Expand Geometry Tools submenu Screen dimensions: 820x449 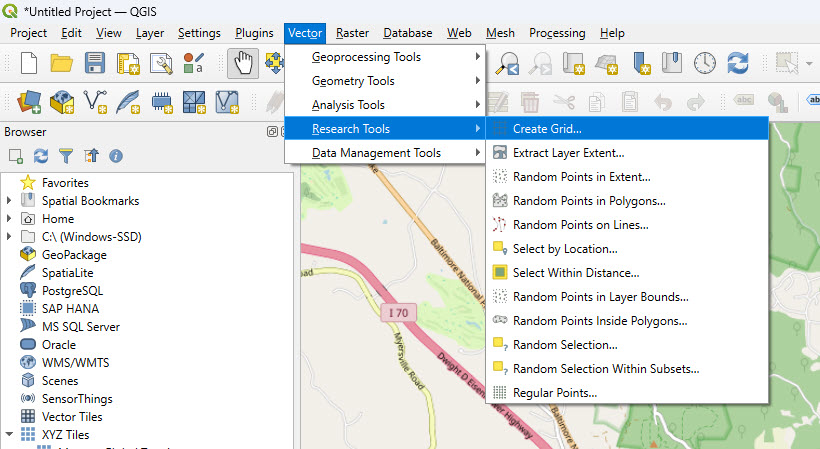pos(385,80)
